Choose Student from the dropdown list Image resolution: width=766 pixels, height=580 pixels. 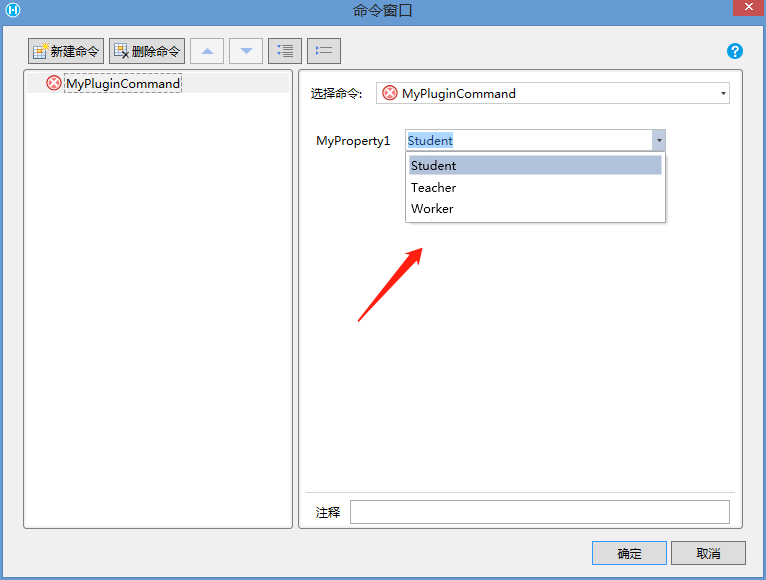point(535,166)
